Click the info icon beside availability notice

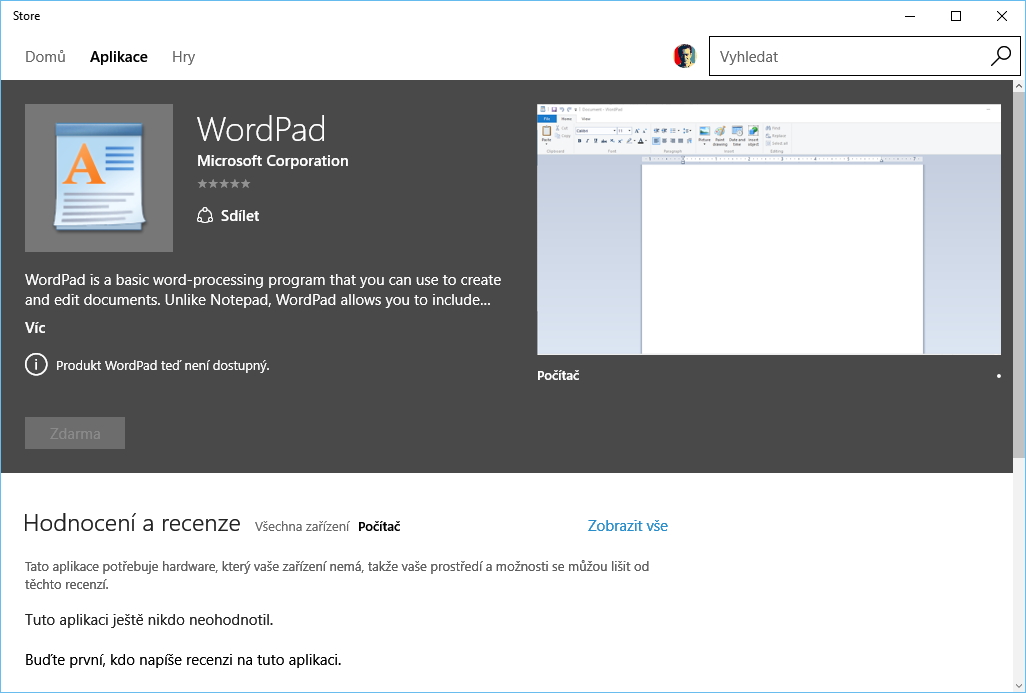[36, 365]
